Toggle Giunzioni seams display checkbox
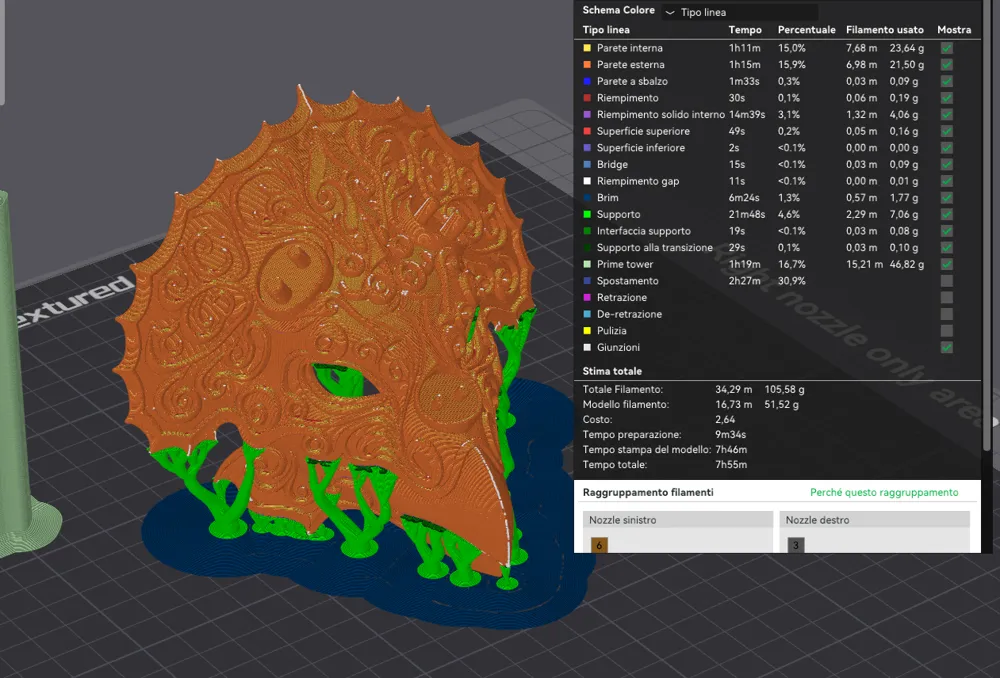 pos(946,347)
